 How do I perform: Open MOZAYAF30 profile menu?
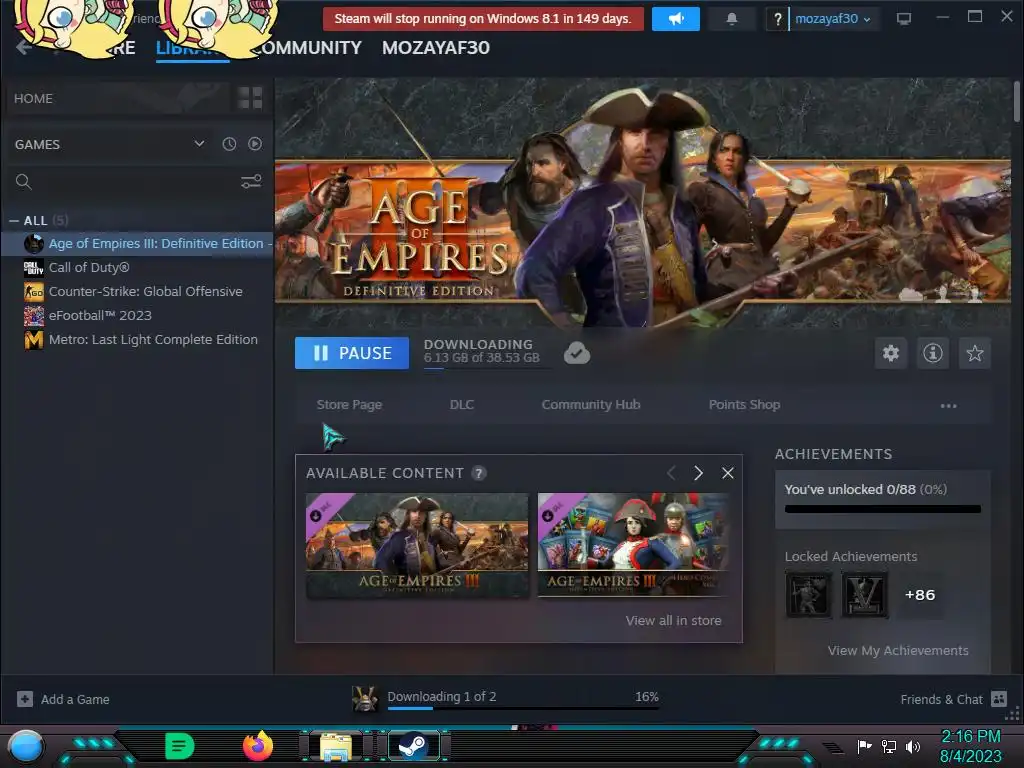(x=436, y=48)
